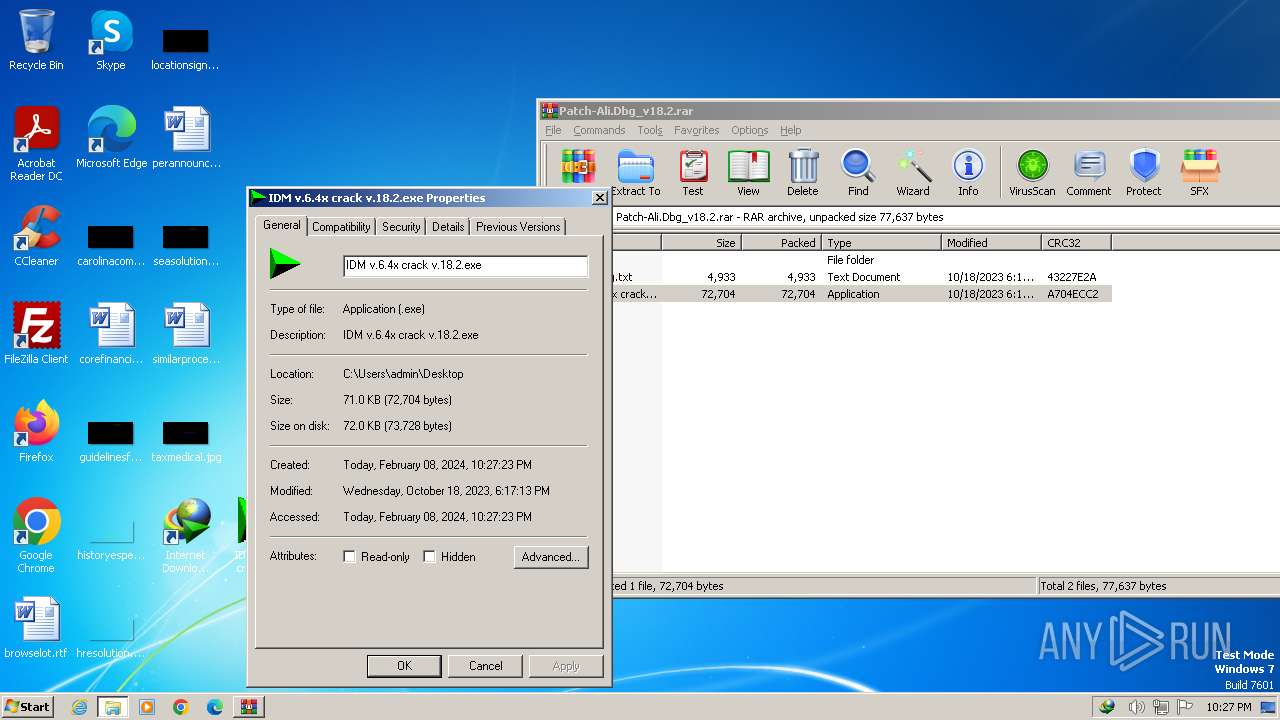
Task: Open Edge from the taskbar
Action: click(215, 707)
